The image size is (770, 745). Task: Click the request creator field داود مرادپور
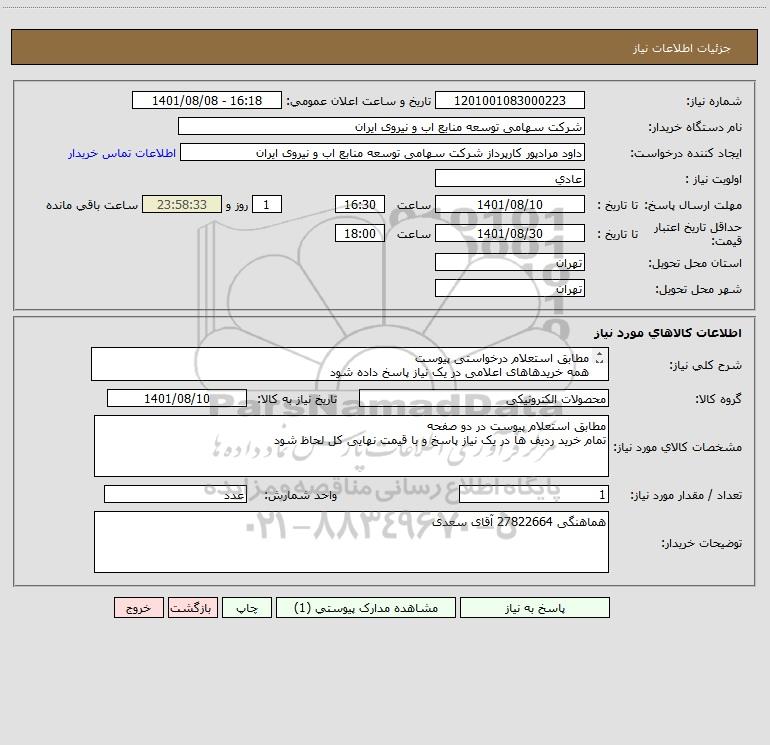click(383, 152)
